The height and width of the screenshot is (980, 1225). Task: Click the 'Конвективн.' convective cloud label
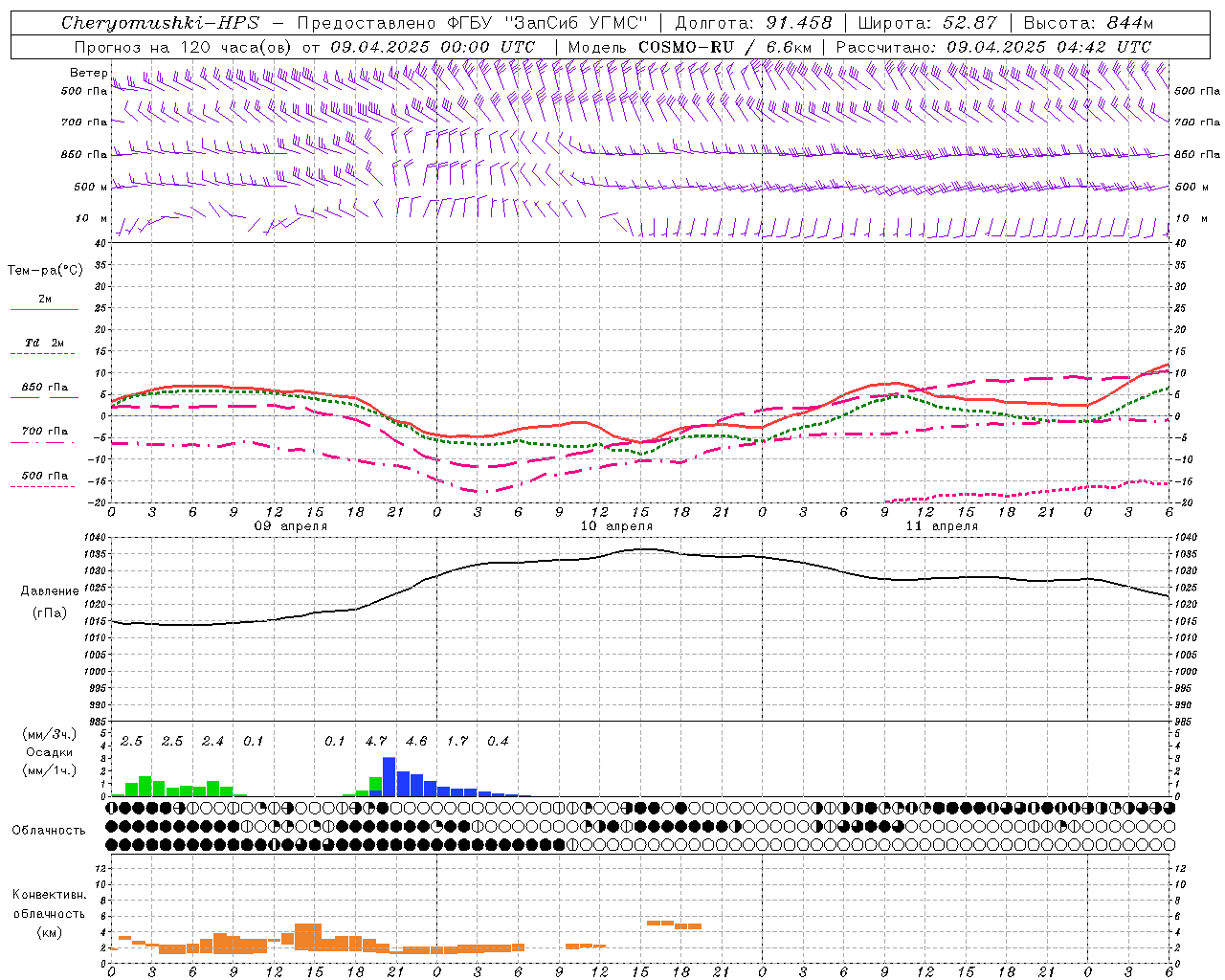(x=50, y=895)
